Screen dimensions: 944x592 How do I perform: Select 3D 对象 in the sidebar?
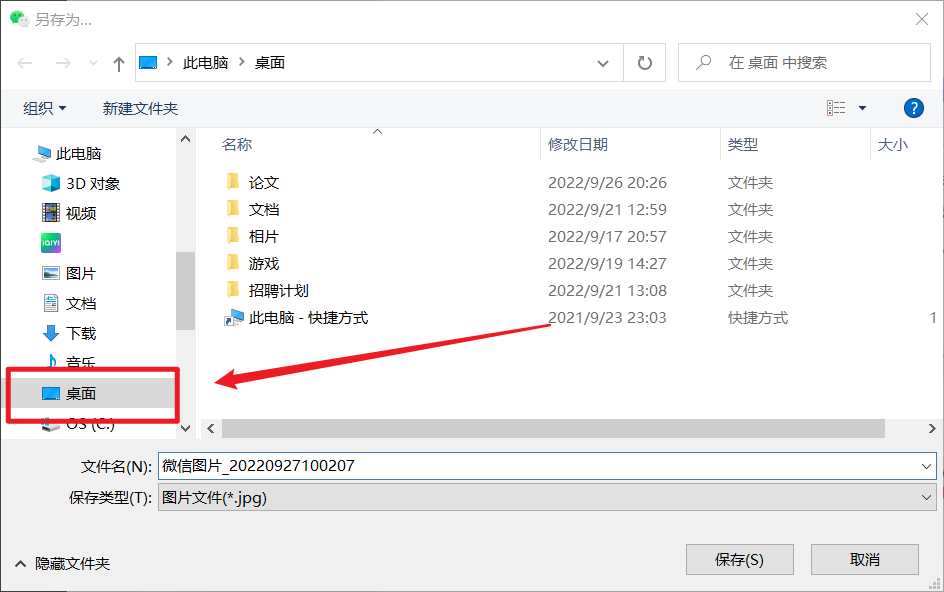click(x=93, y=184)
